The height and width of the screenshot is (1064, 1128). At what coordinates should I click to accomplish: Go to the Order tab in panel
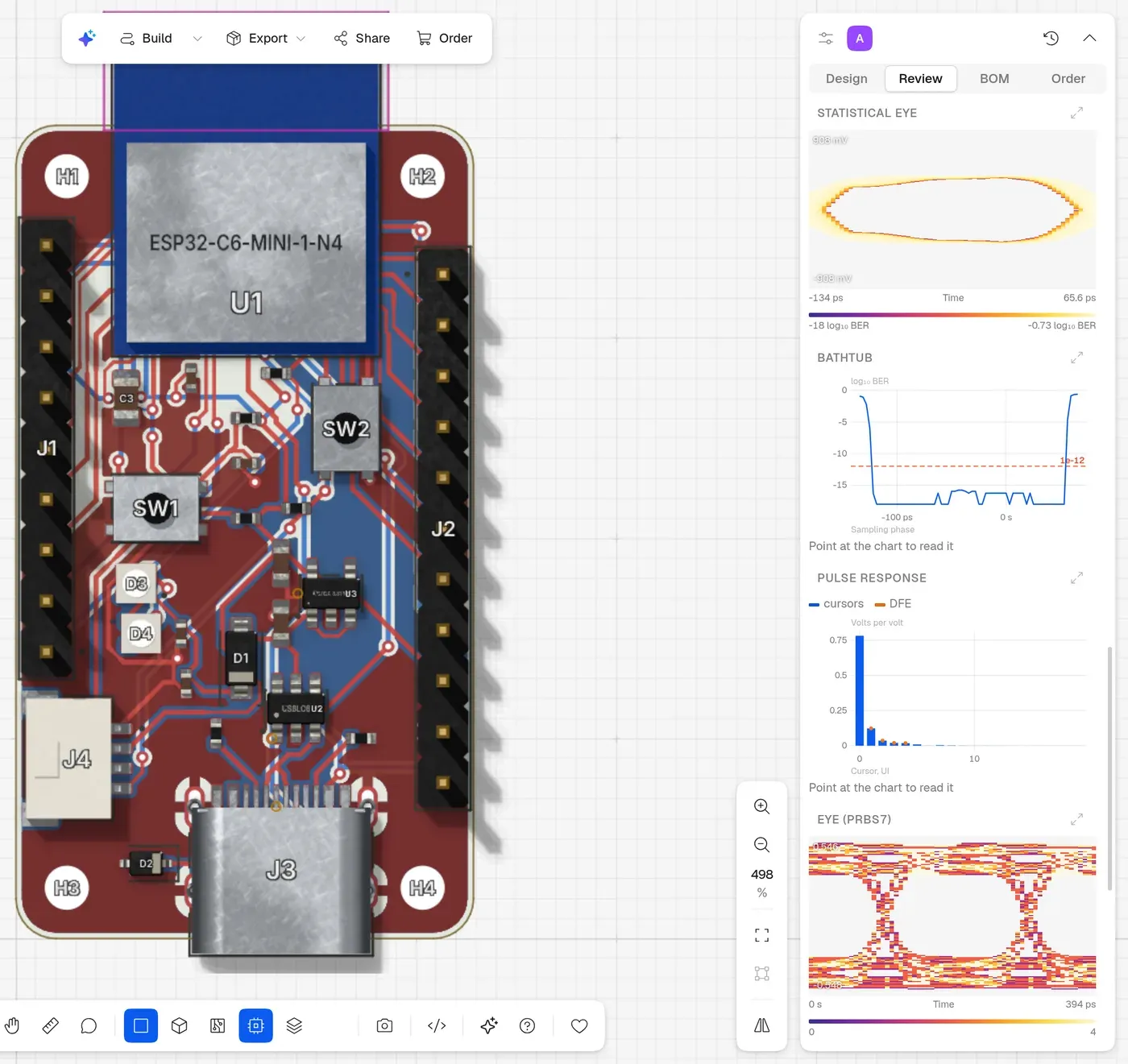(x=1068, y=78)
